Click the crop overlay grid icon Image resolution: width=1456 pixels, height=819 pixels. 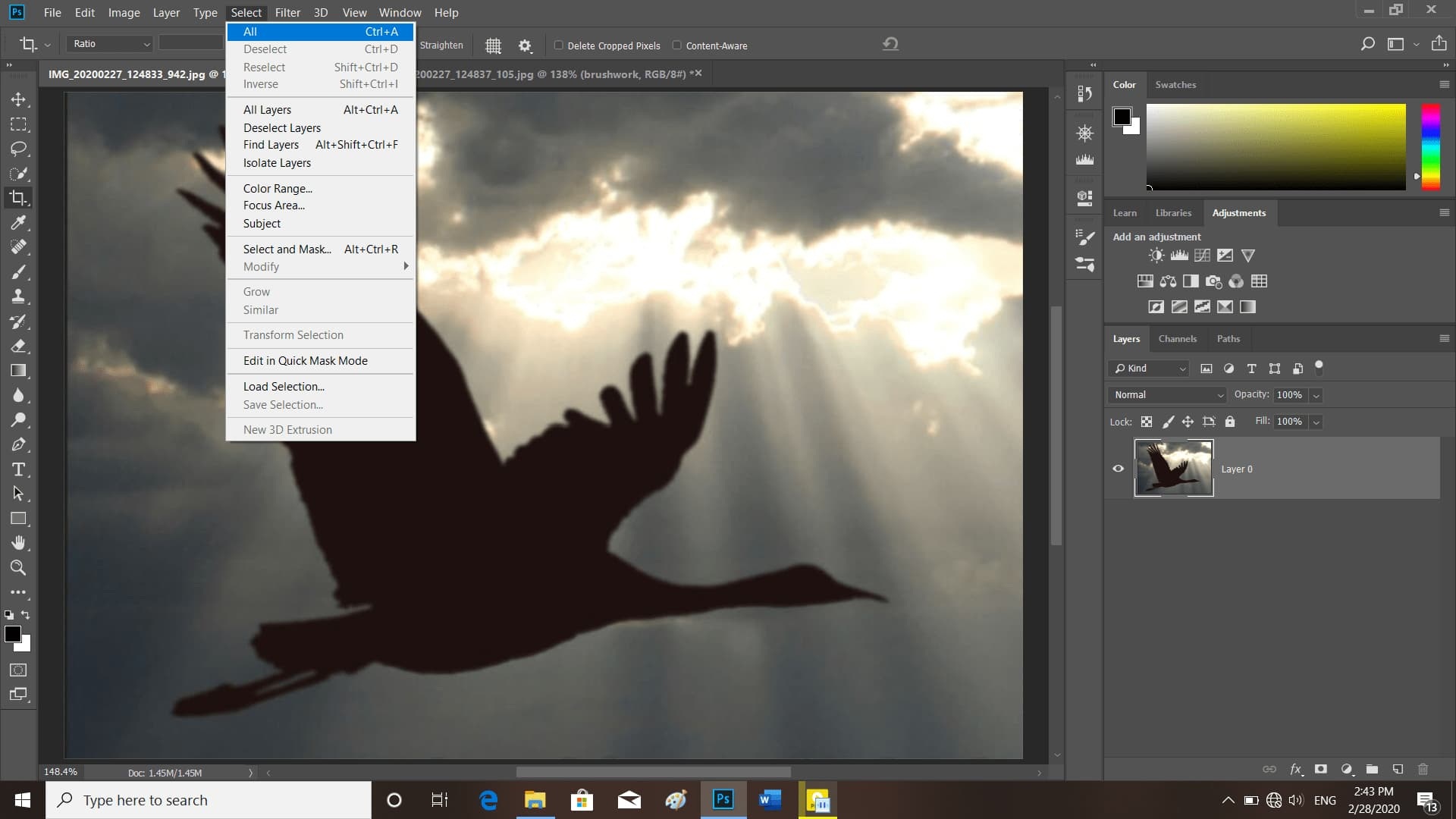coord(493,45)
